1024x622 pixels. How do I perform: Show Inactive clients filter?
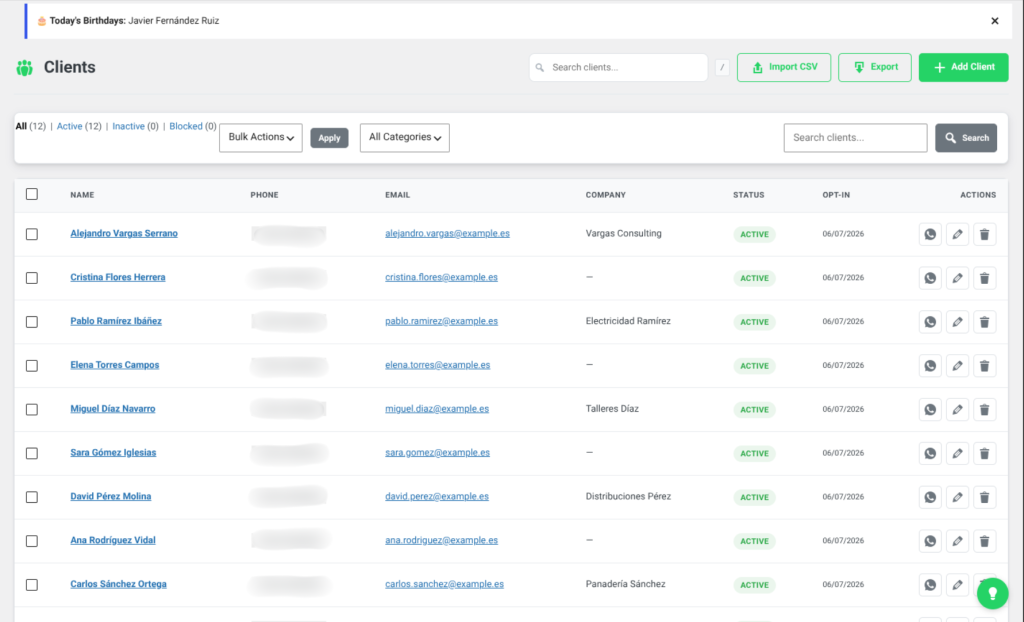(x=128, y=126)
